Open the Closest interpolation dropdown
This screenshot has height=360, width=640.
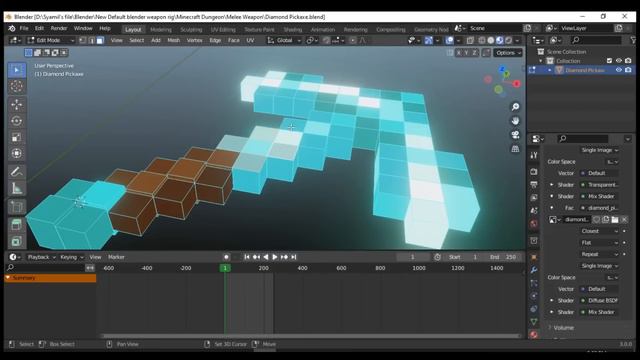pyautogui.click(x=599, y=231)
